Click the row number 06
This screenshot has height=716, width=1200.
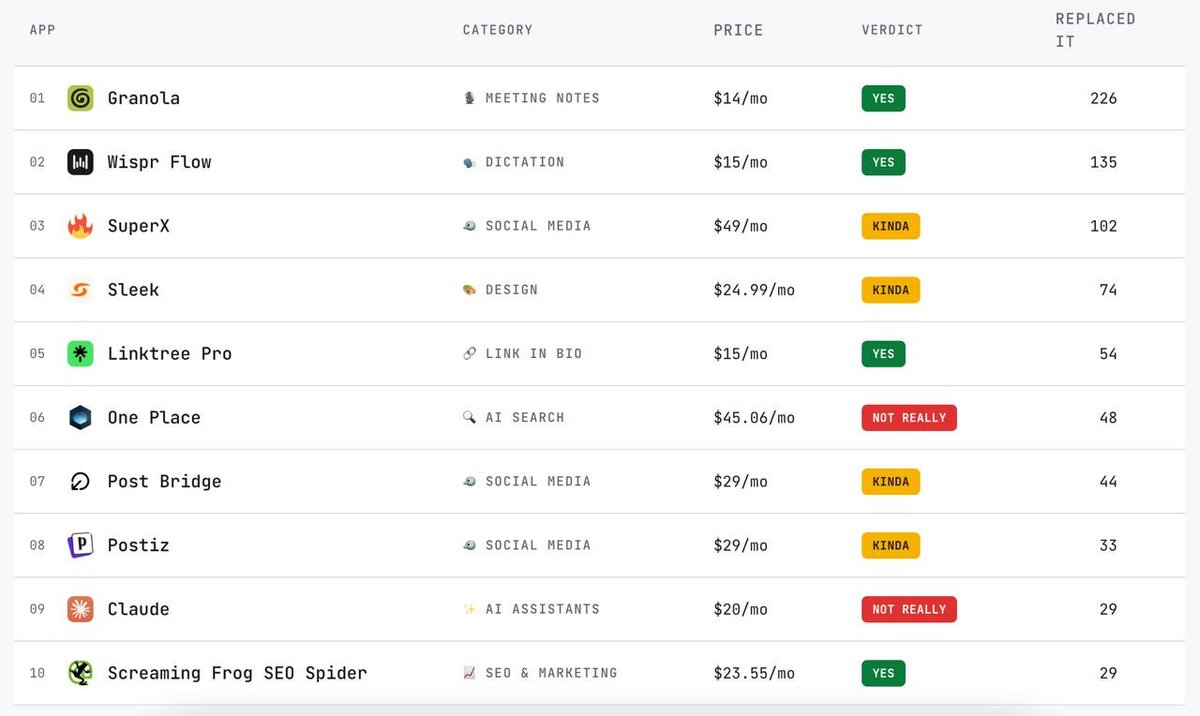37,418
